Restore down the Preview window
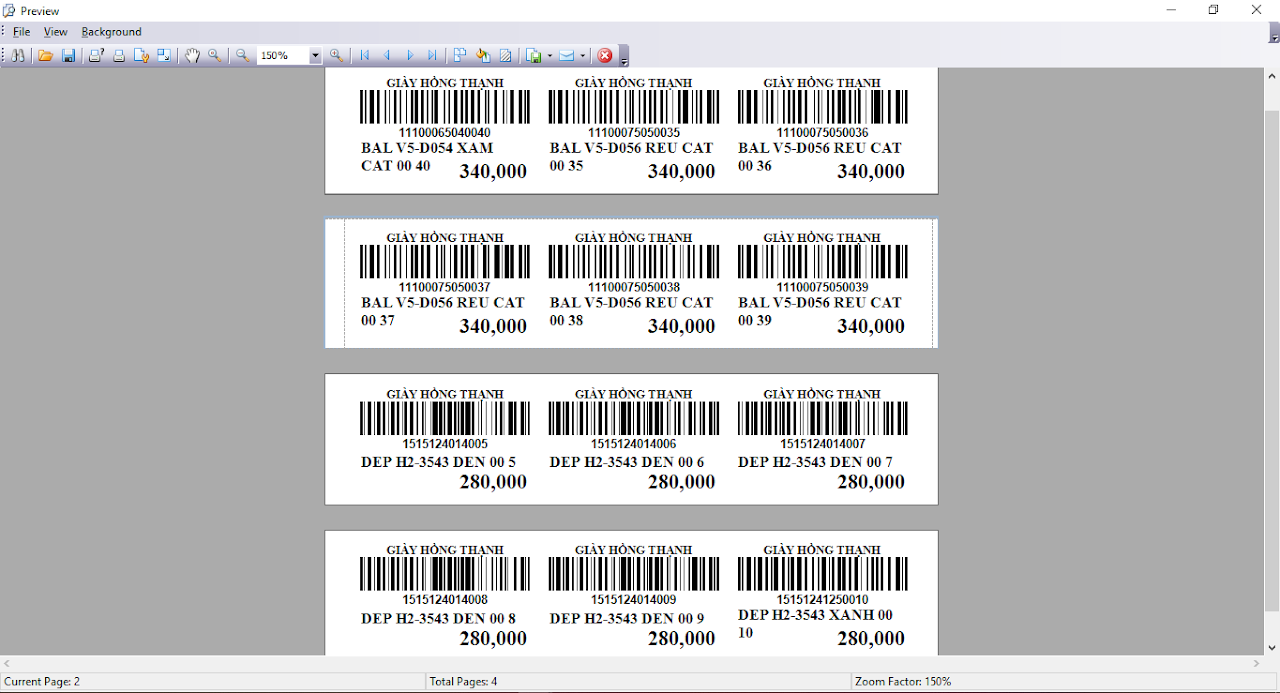 tap(1213, 10)
